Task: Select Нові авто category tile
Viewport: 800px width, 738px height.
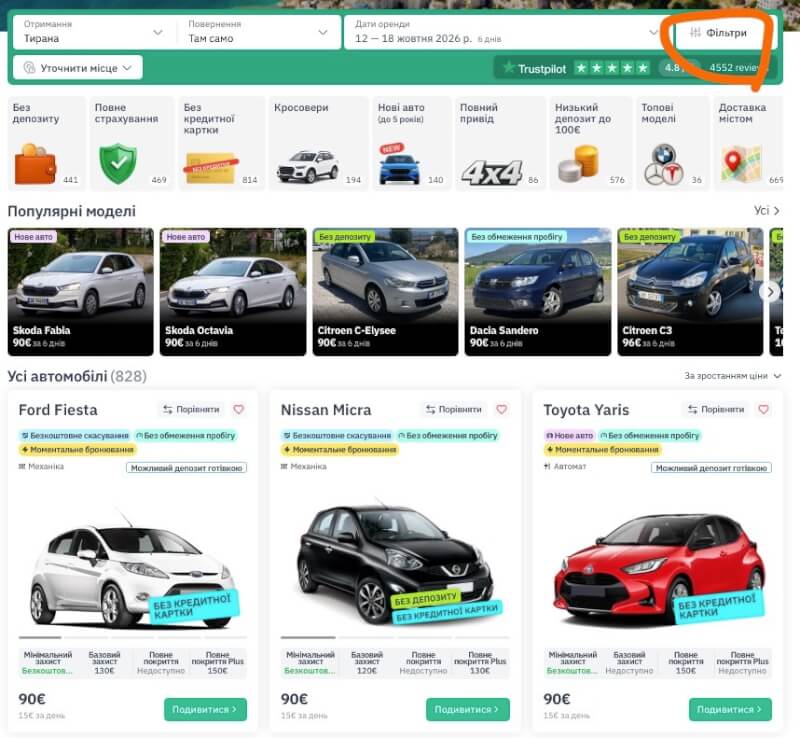Action: coord(411,143)
